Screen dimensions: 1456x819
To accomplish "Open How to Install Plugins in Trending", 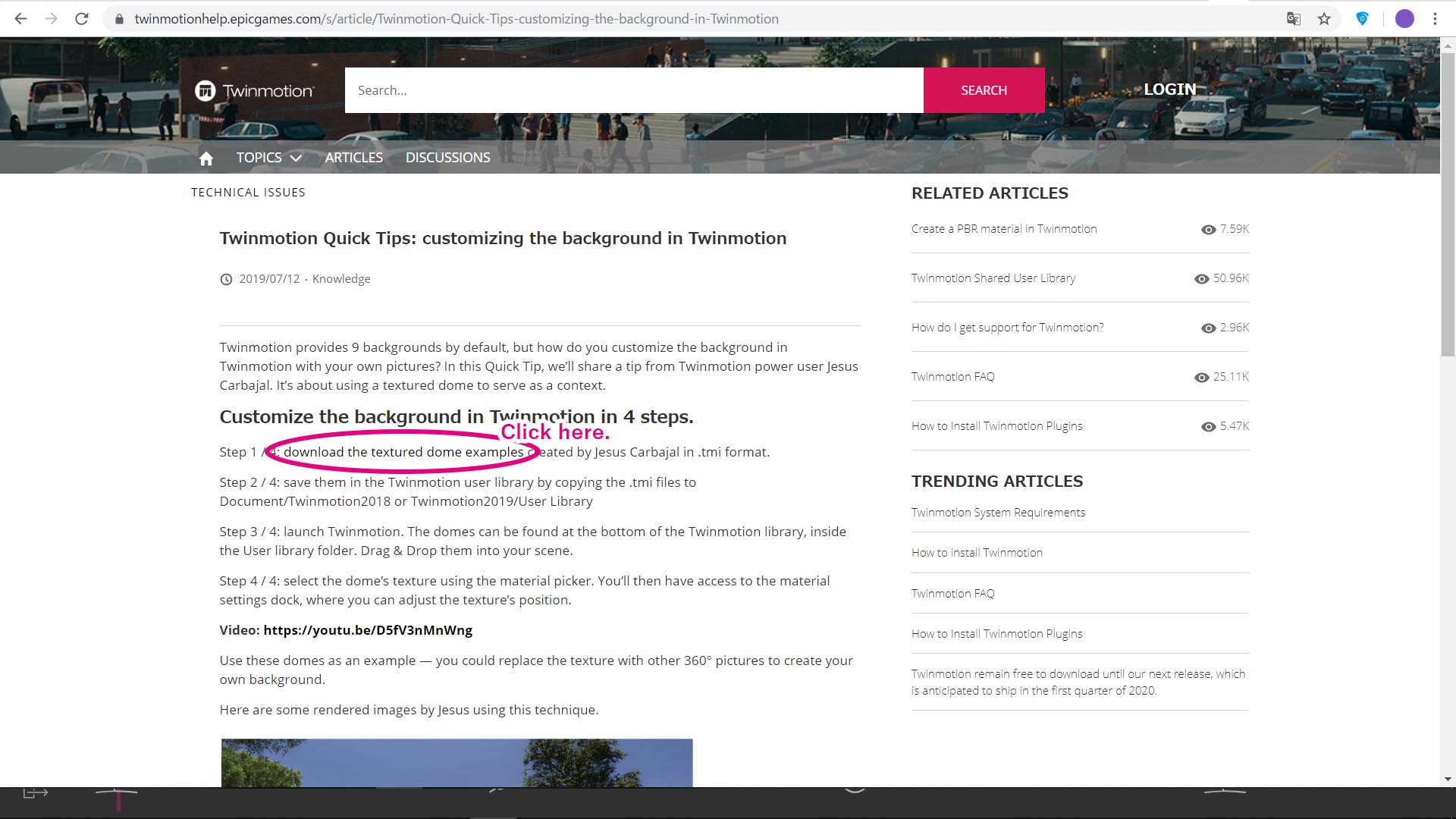I will click(x=996, y=634).
